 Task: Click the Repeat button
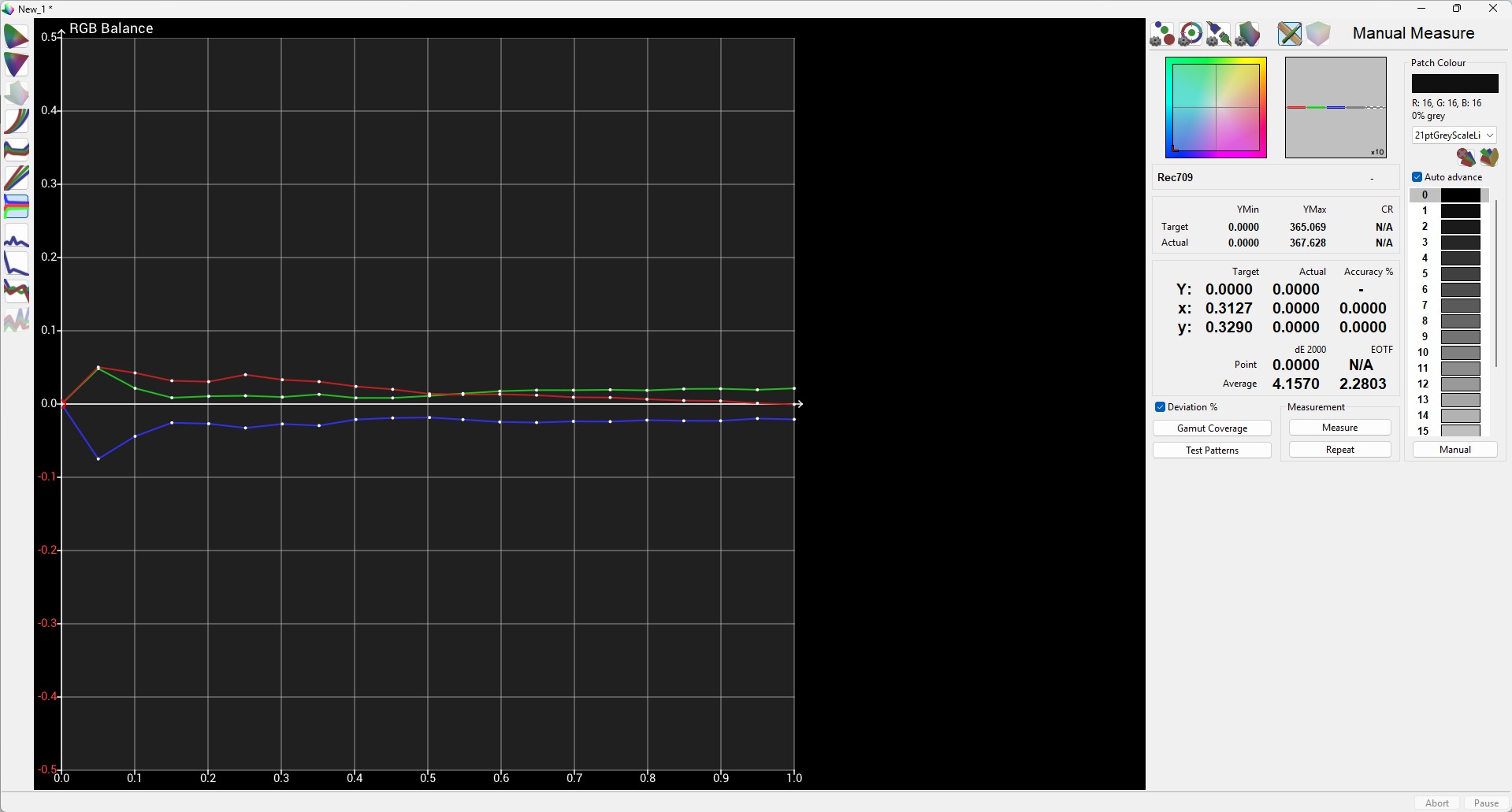(x=1339, y=450)
